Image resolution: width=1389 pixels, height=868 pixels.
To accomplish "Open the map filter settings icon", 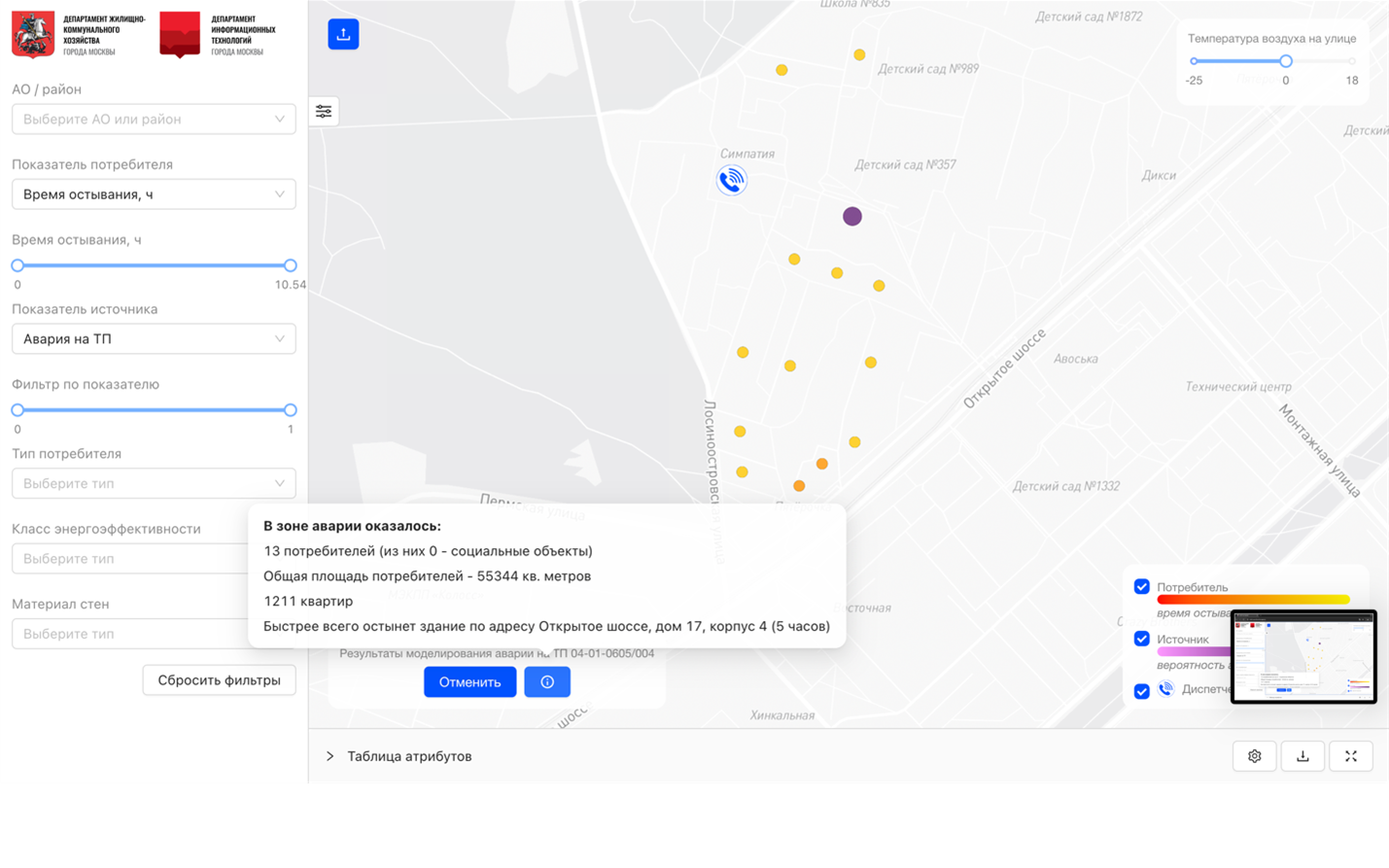I will (324, 112).
